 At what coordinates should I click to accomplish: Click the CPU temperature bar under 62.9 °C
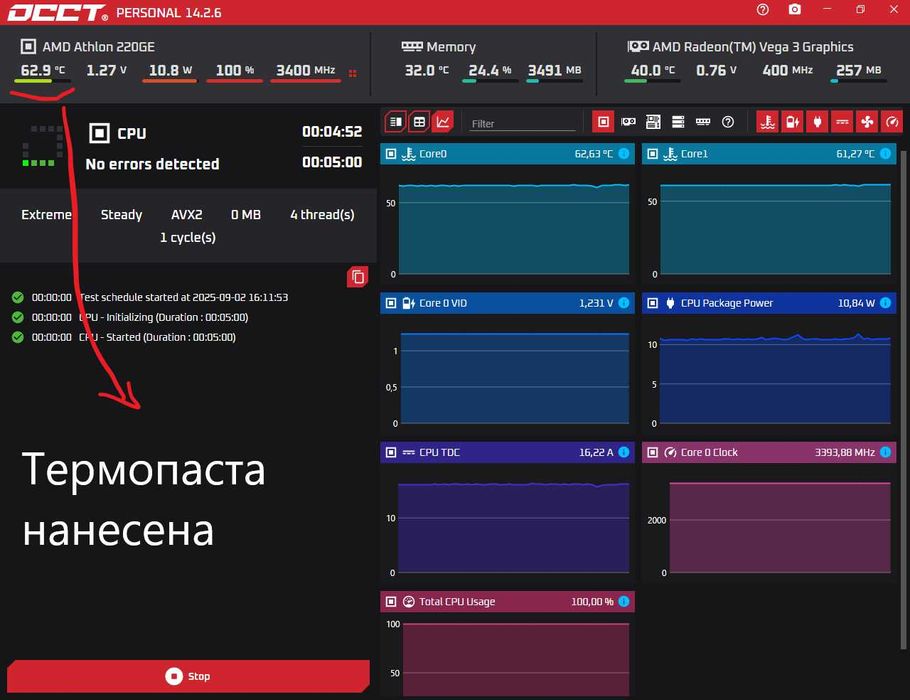(42, 81)
